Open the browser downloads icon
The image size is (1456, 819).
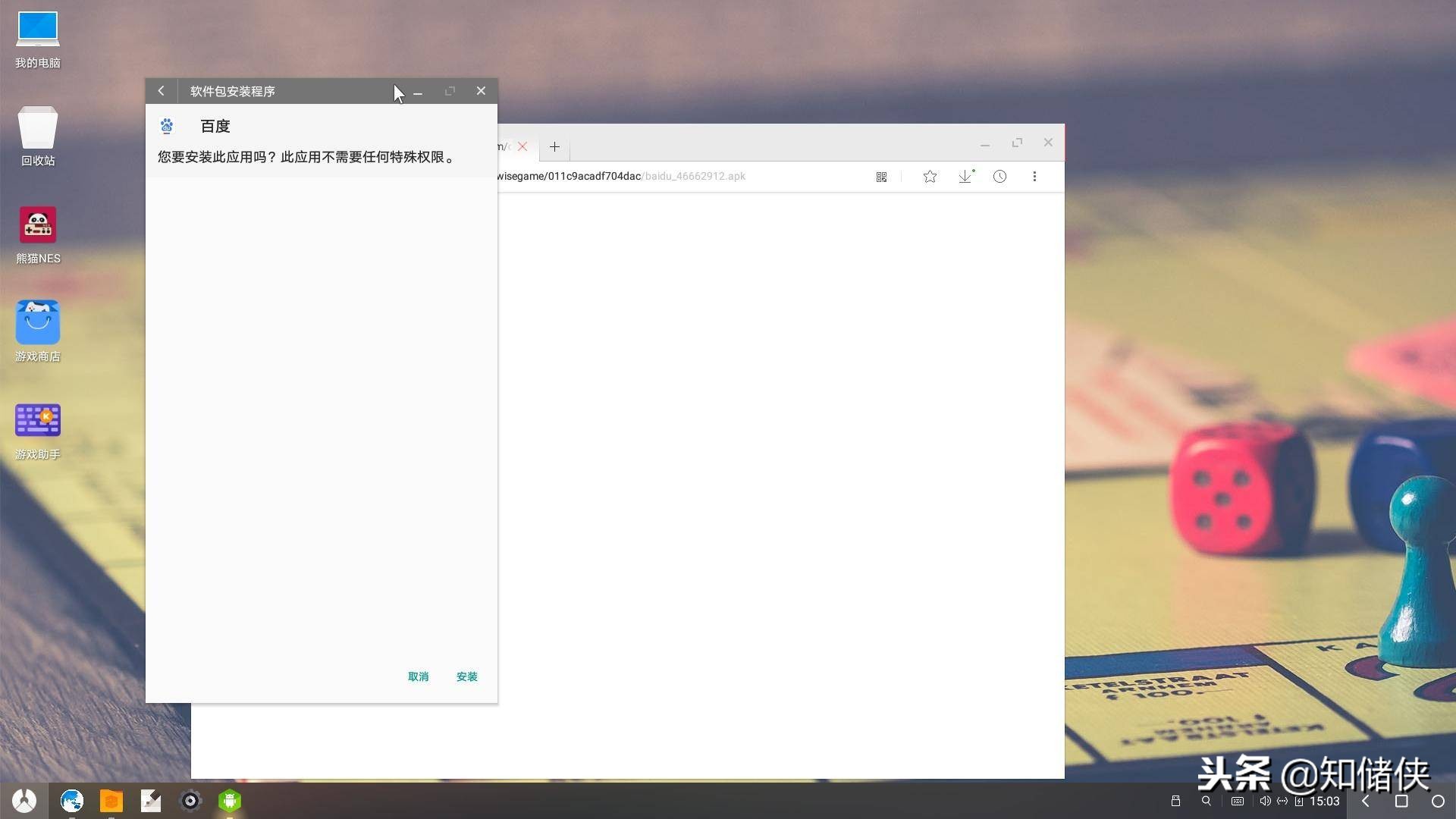tap(965, 177)
